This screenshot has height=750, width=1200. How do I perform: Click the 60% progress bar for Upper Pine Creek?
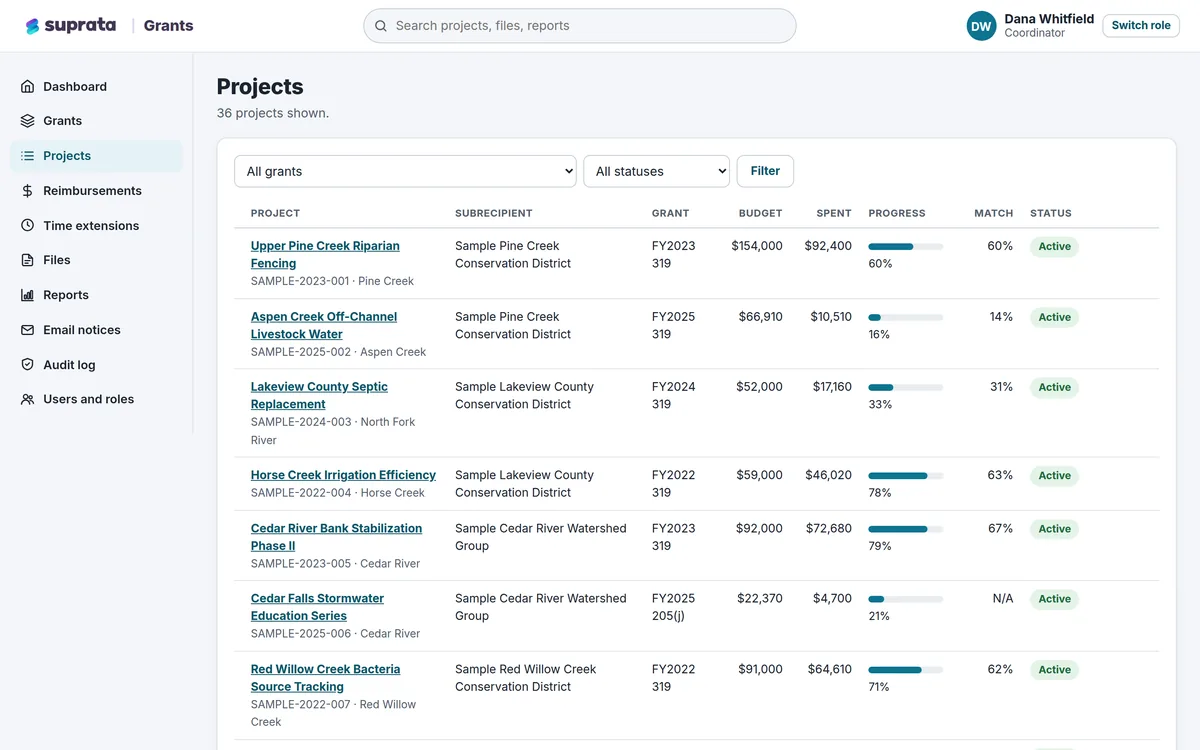pos(905,246)
